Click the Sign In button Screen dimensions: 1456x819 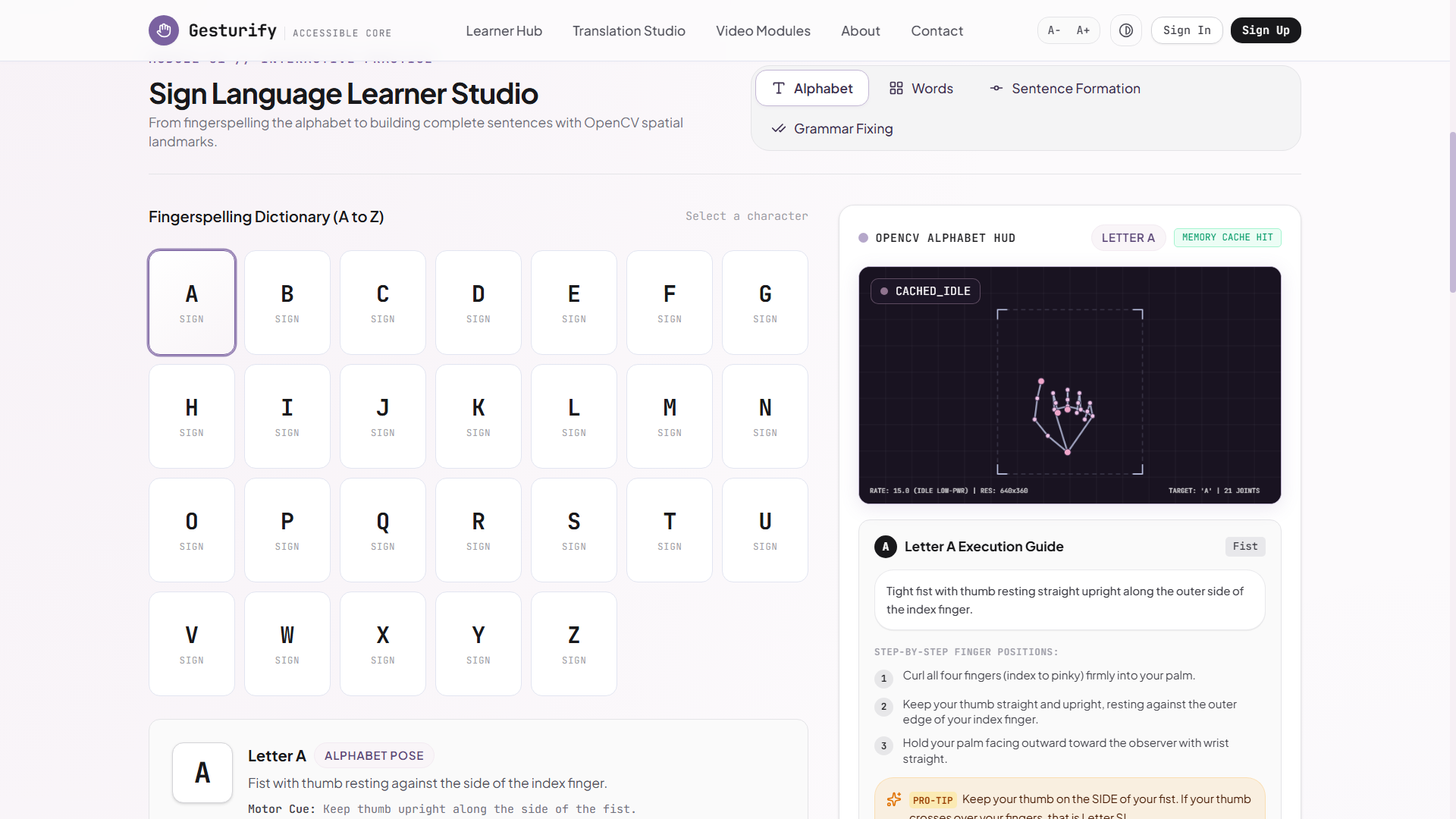tap(1187, 30)
